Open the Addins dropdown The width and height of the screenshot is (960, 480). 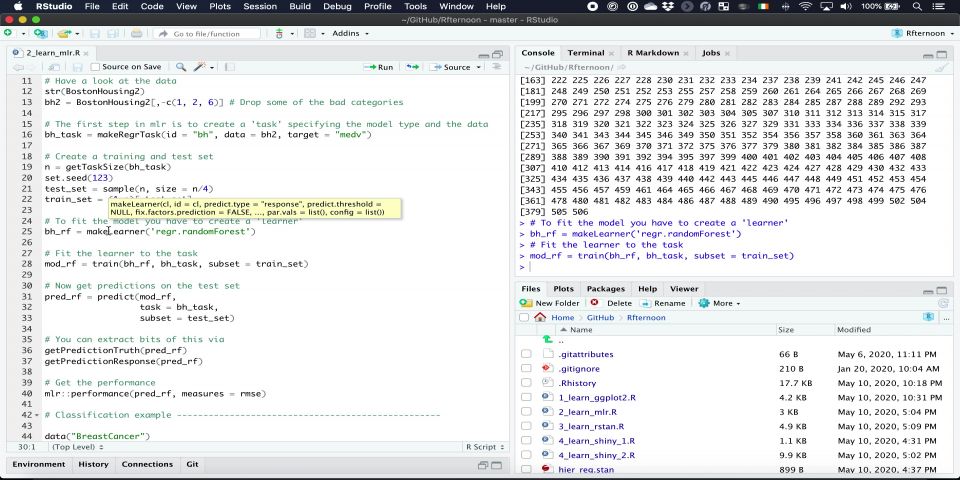pos(348,33)
